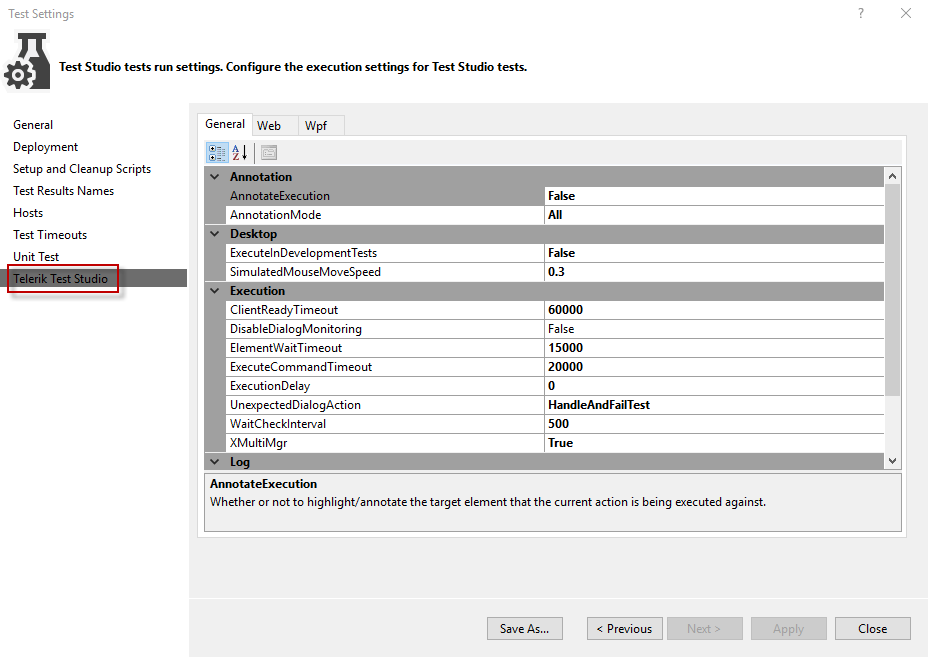Sort properties alphabetically with A-Z icon

tap(240, 153)
